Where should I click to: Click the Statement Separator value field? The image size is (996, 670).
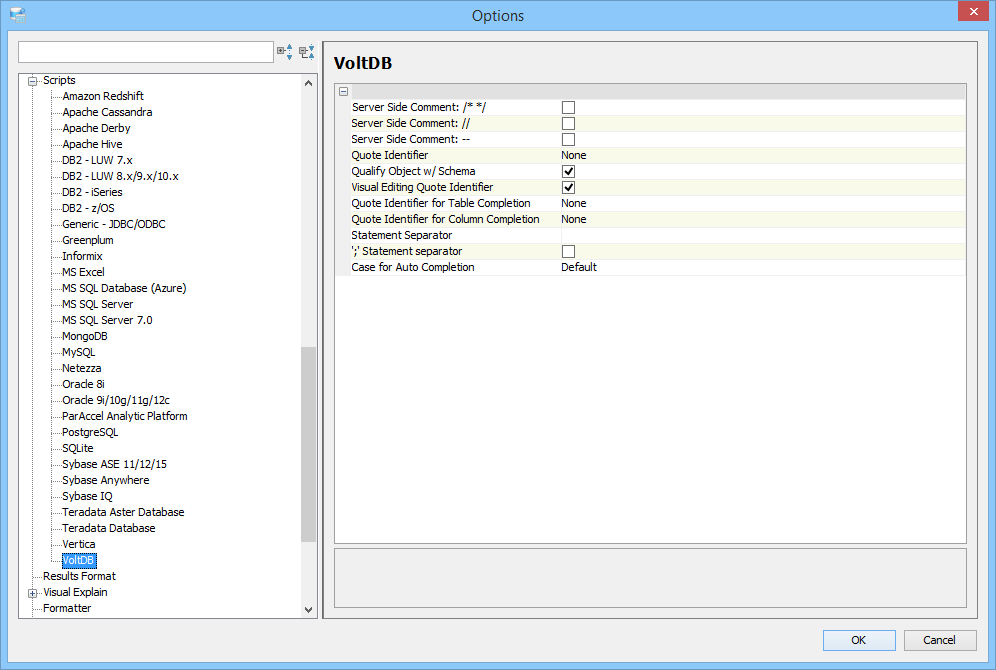pos(762,235)
